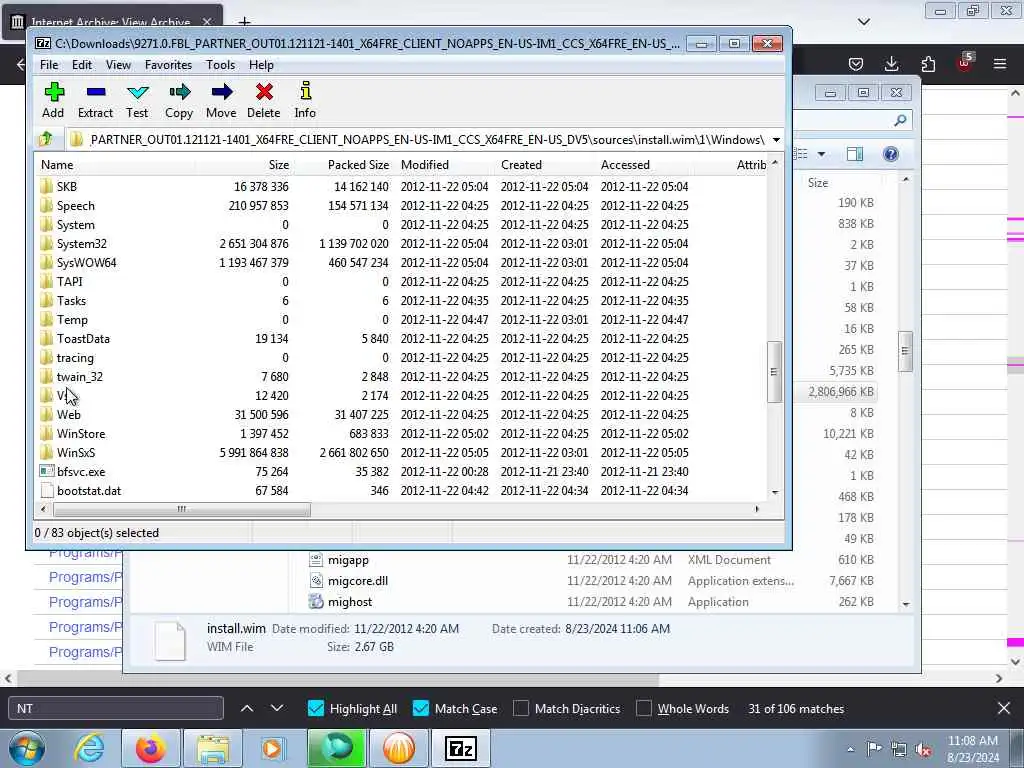This screenshot has width=1024, height=768.
Task: Click the Test toolbar icon
Action: (137, 100)
